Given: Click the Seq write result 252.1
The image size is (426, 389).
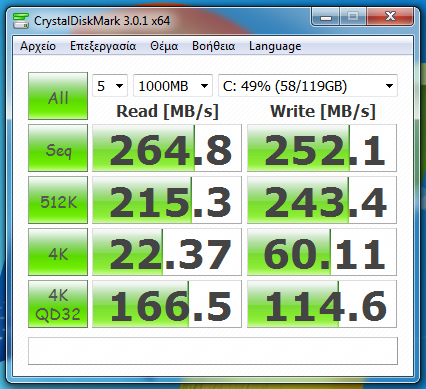Looking at the screenshot, I should pos(322,148).
